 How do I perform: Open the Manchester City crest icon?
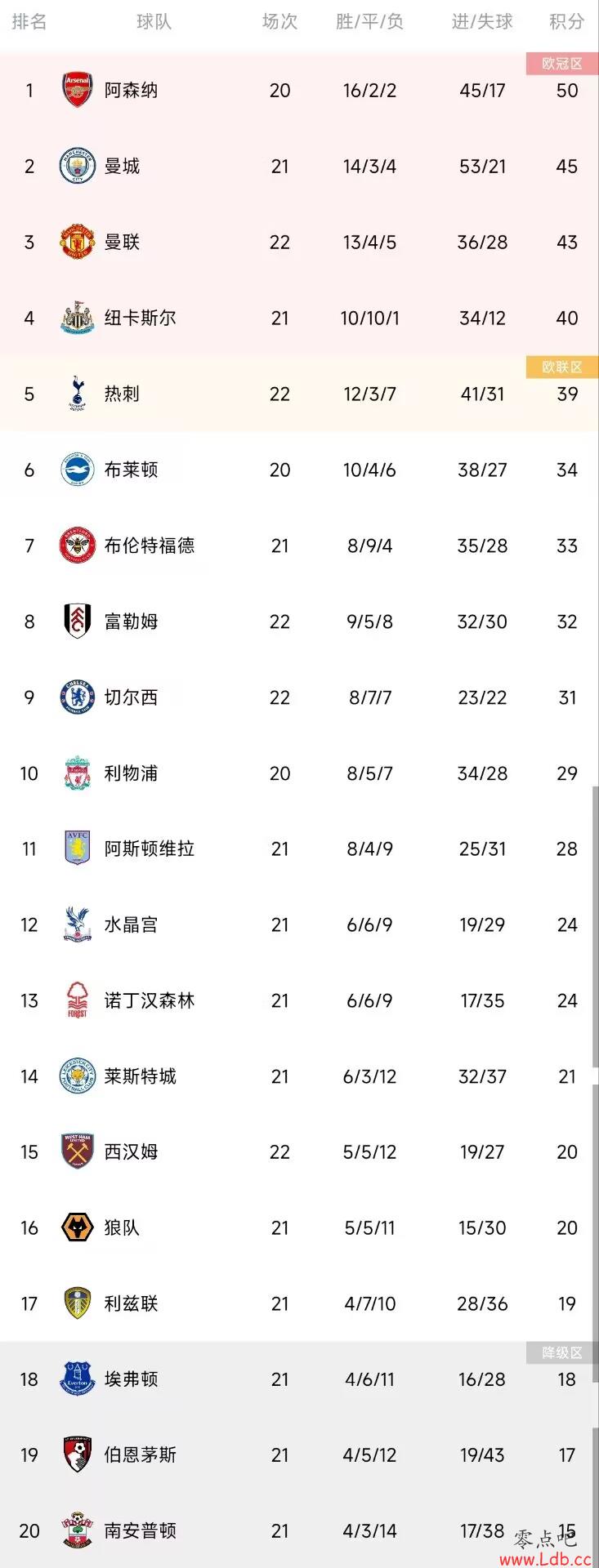[78, 166]
